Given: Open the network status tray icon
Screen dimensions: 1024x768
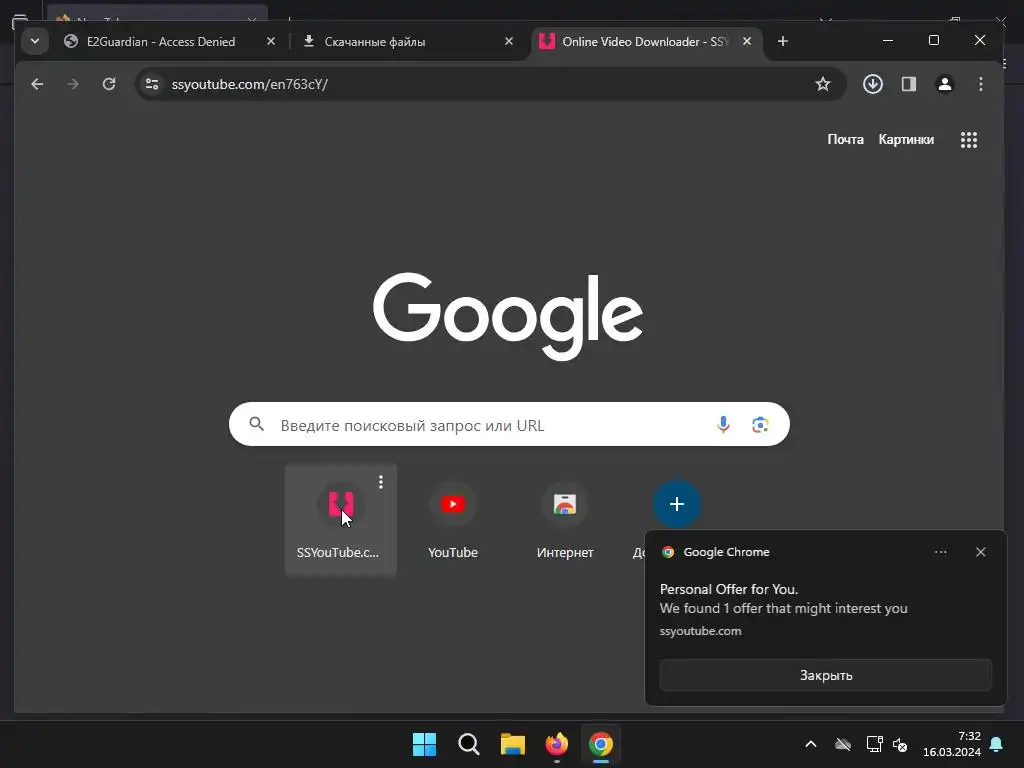Looking at the screenshot, I should pos(874,744).
